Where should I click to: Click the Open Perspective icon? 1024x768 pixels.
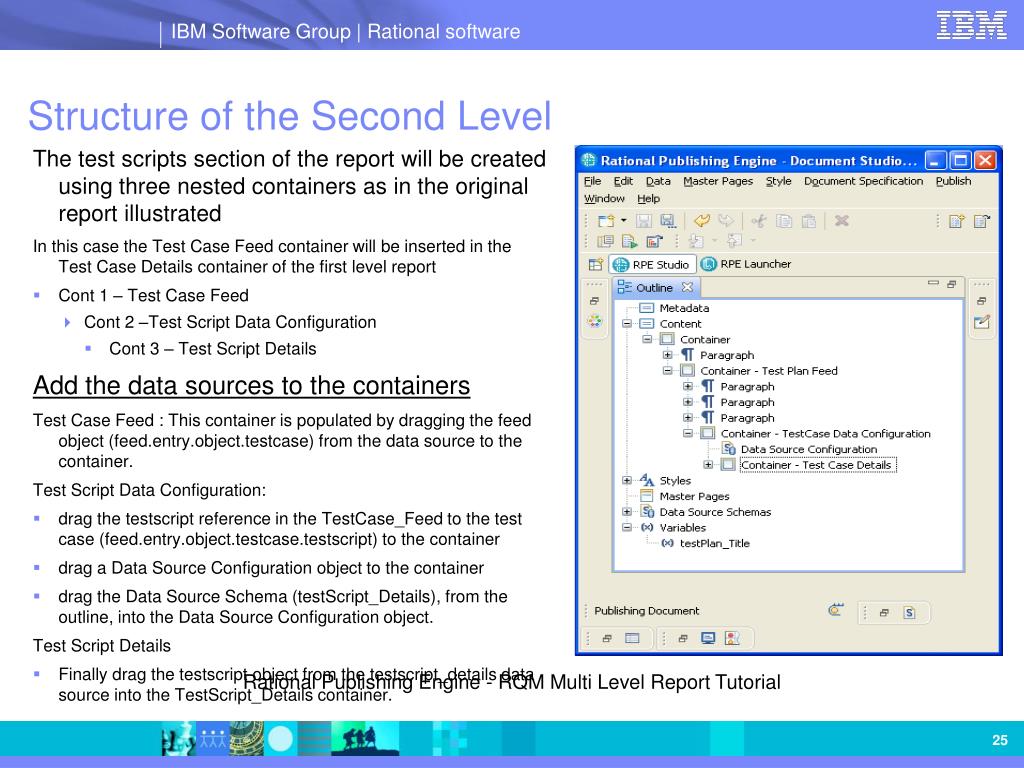595,265
